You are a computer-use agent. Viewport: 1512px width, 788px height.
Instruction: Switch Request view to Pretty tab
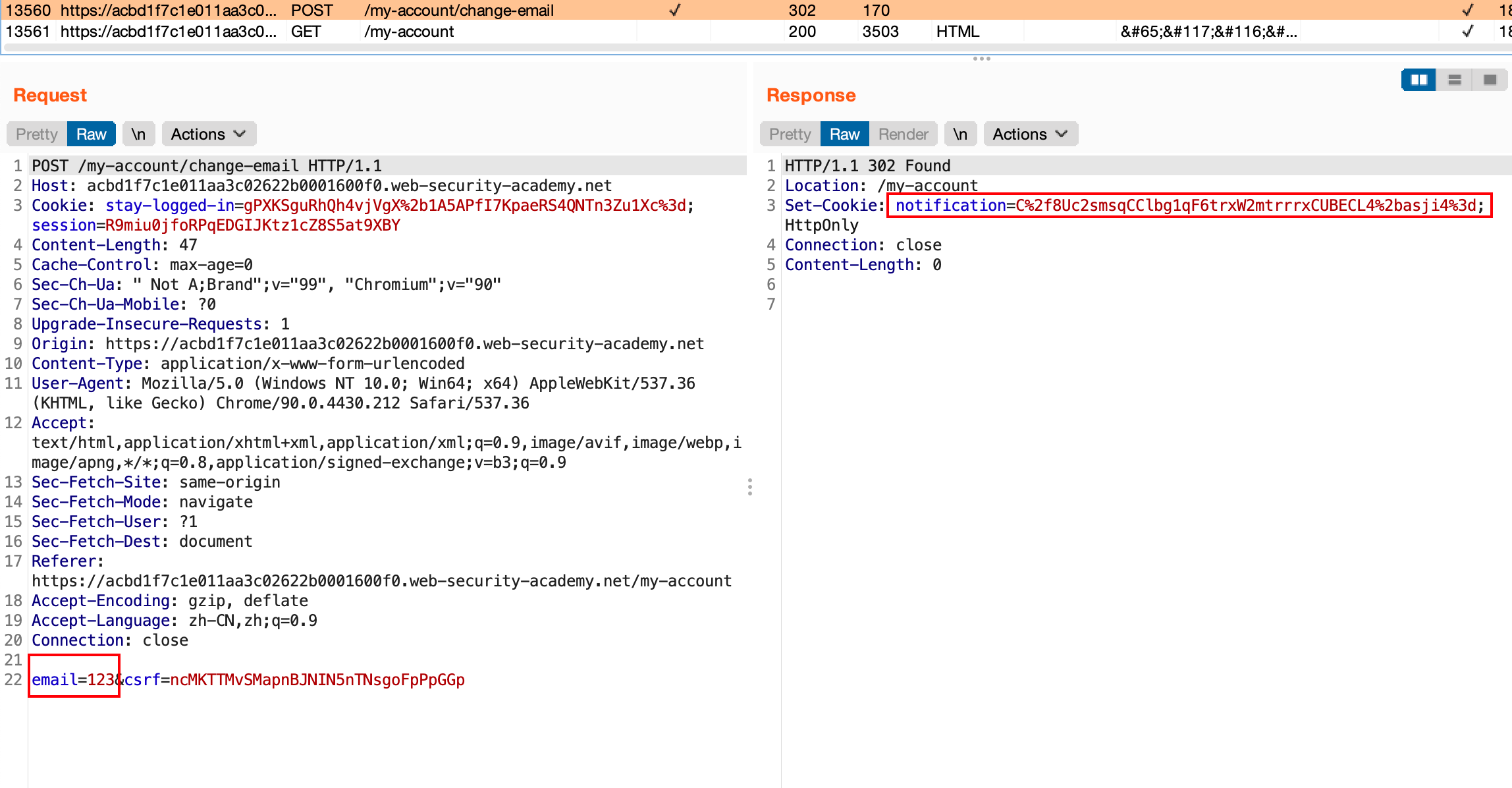click(37, 134)
